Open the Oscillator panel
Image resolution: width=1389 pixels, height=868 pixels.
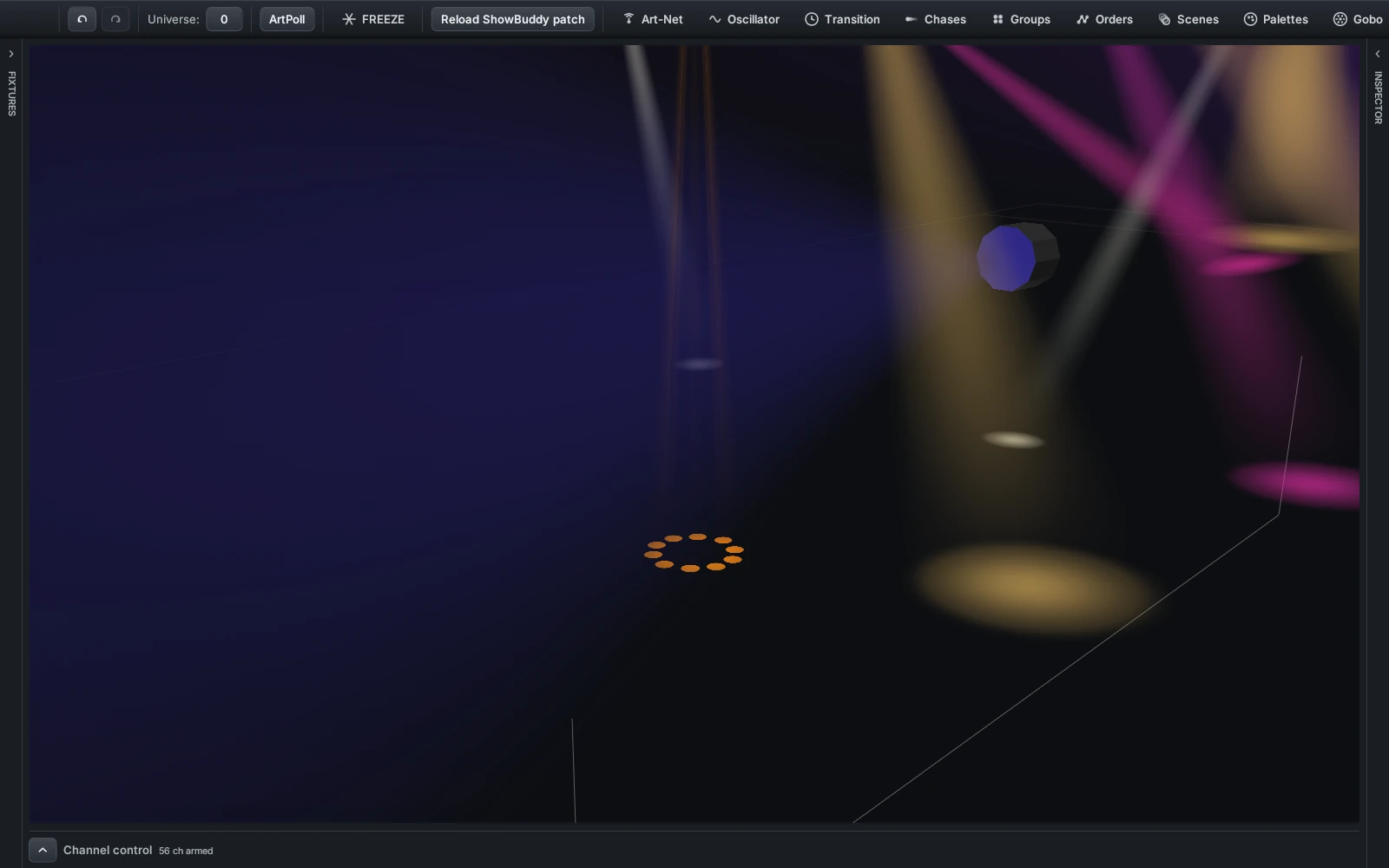[x=744, y=19]
